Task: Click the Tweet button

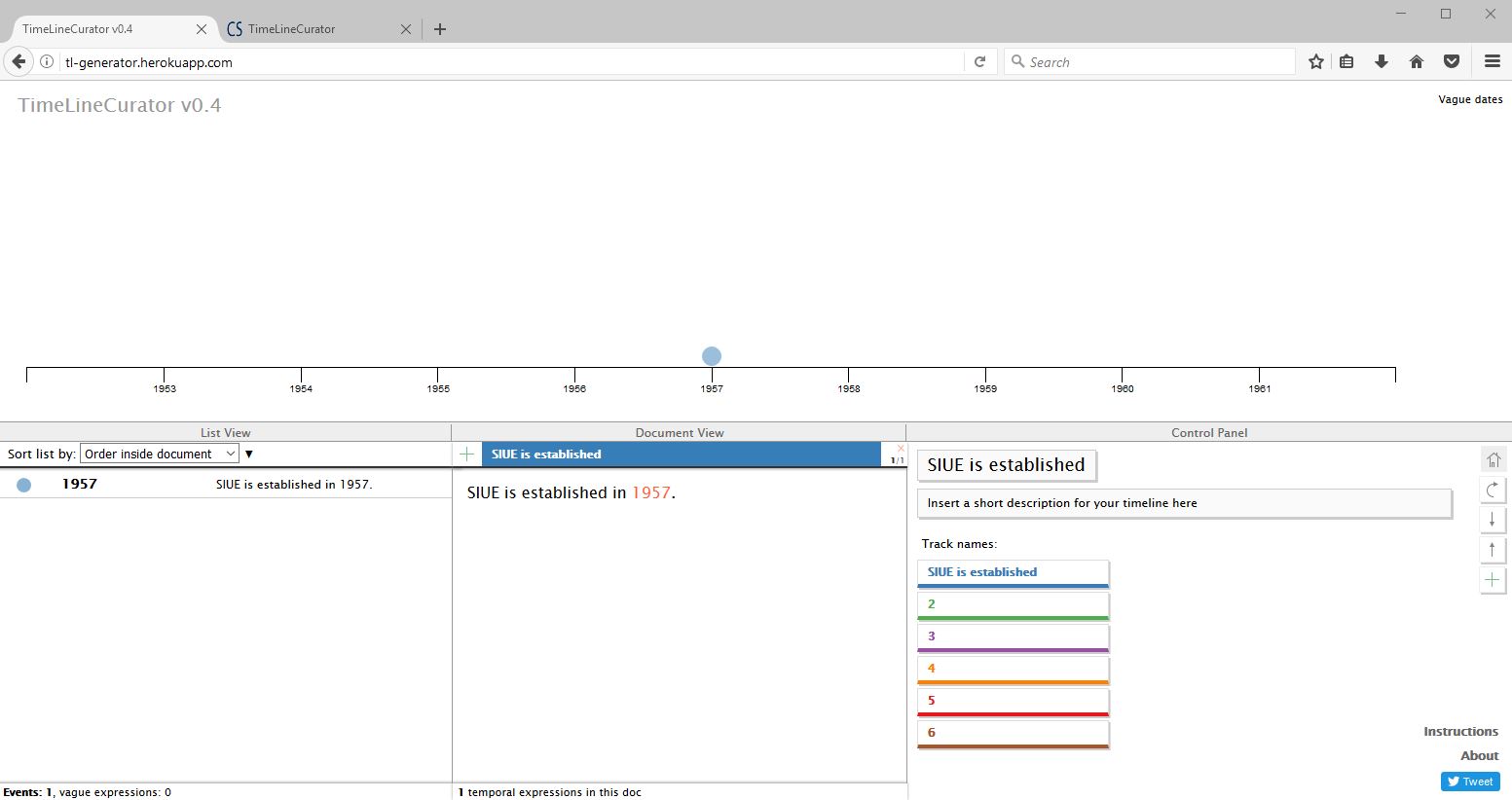Action: point(1470,782)
